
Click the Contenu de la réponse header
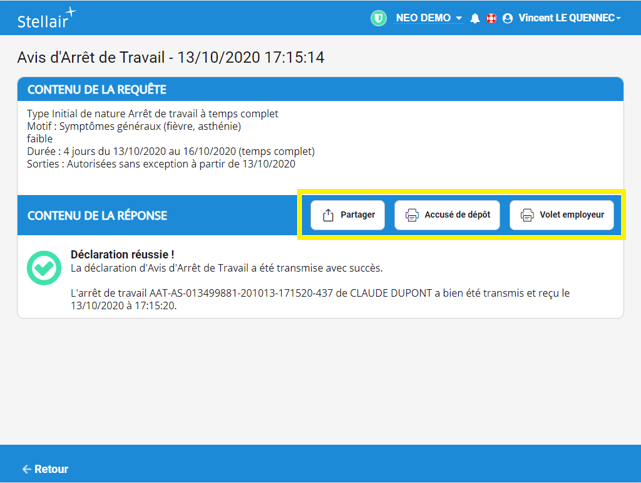[97, 215]
